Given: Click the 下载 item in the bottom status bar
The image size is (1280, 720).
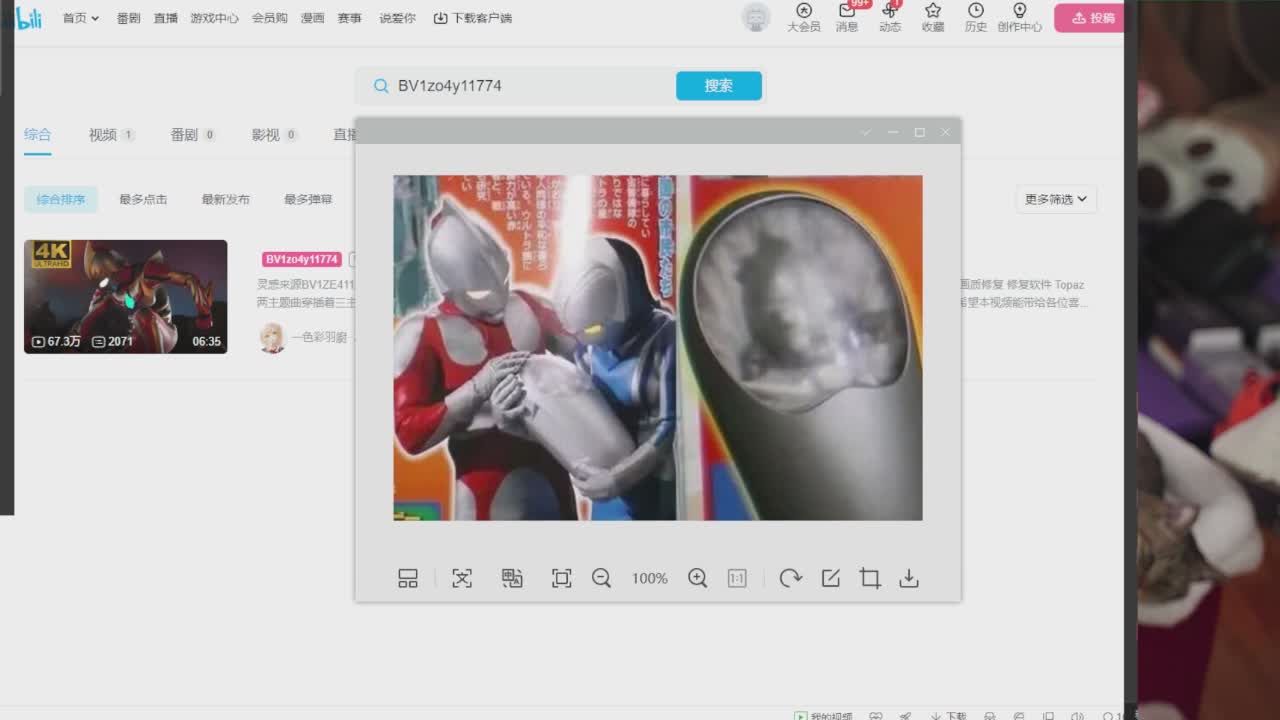Looking at the screenshot, I should click(949, 716).
